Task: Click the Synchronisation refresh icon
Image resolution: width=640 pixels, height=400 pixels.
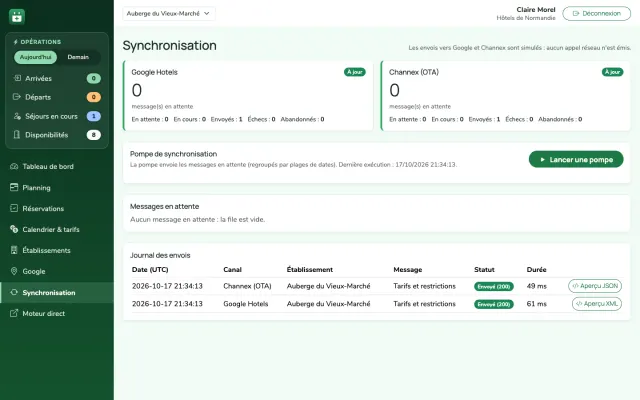Action: pos(14,292)
